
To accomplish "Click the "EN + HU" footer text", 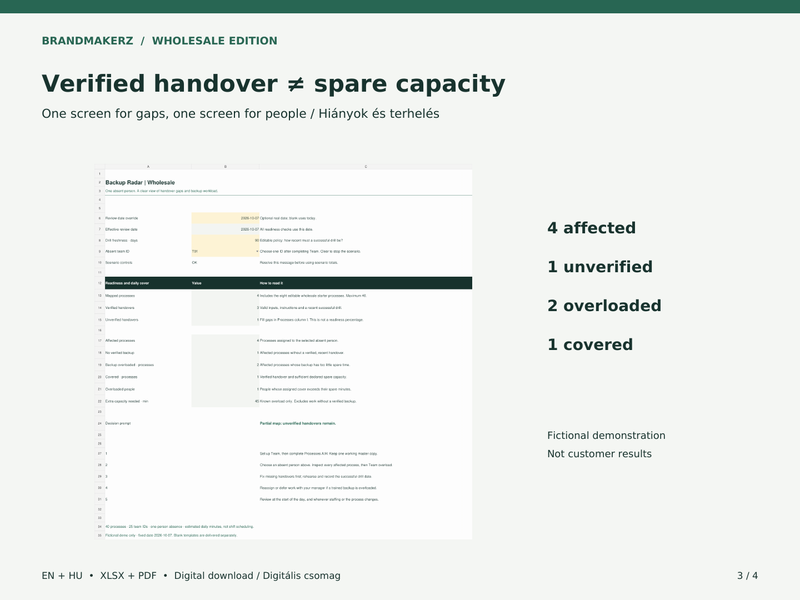I will point(62,576).
